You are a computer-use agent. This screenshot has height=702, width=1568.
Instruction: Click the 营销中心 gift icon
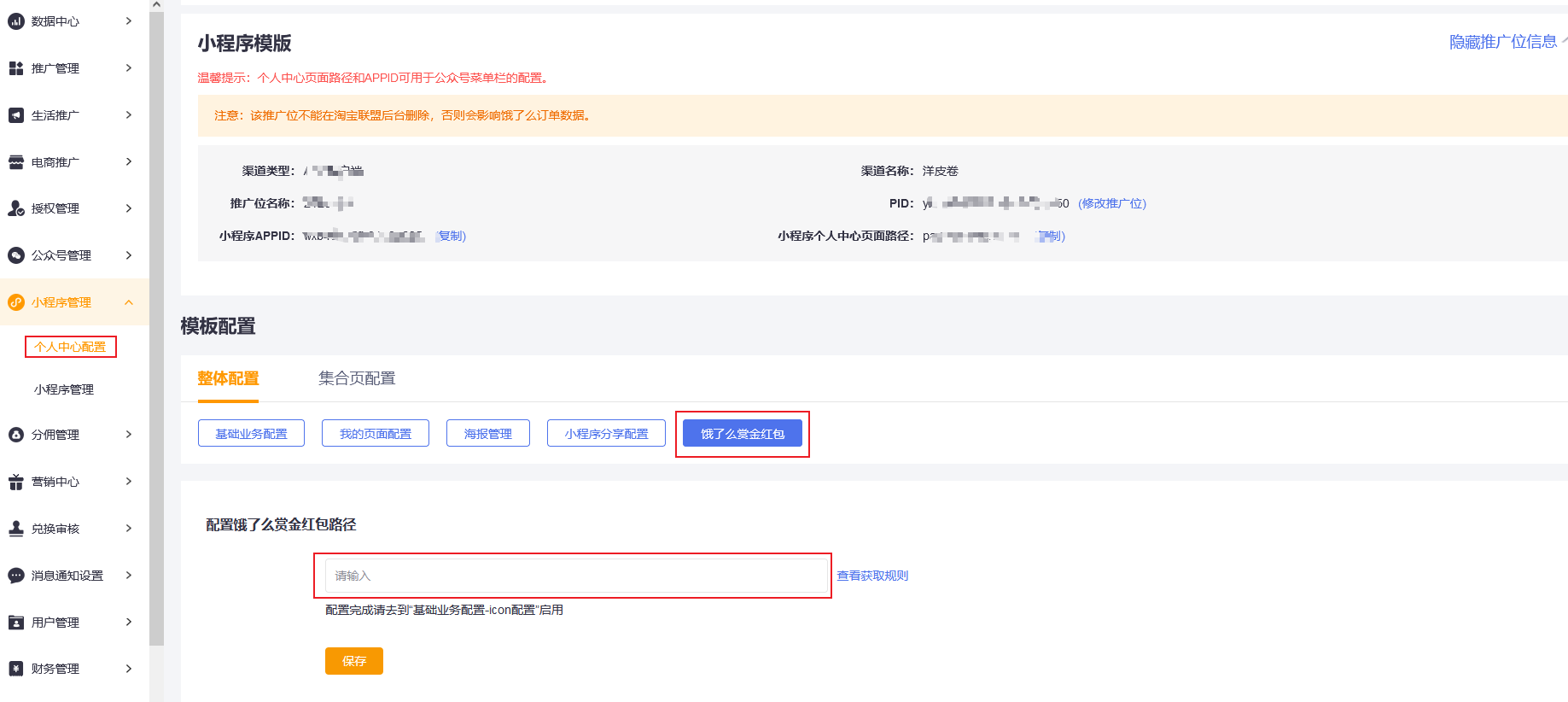(15, 482)
